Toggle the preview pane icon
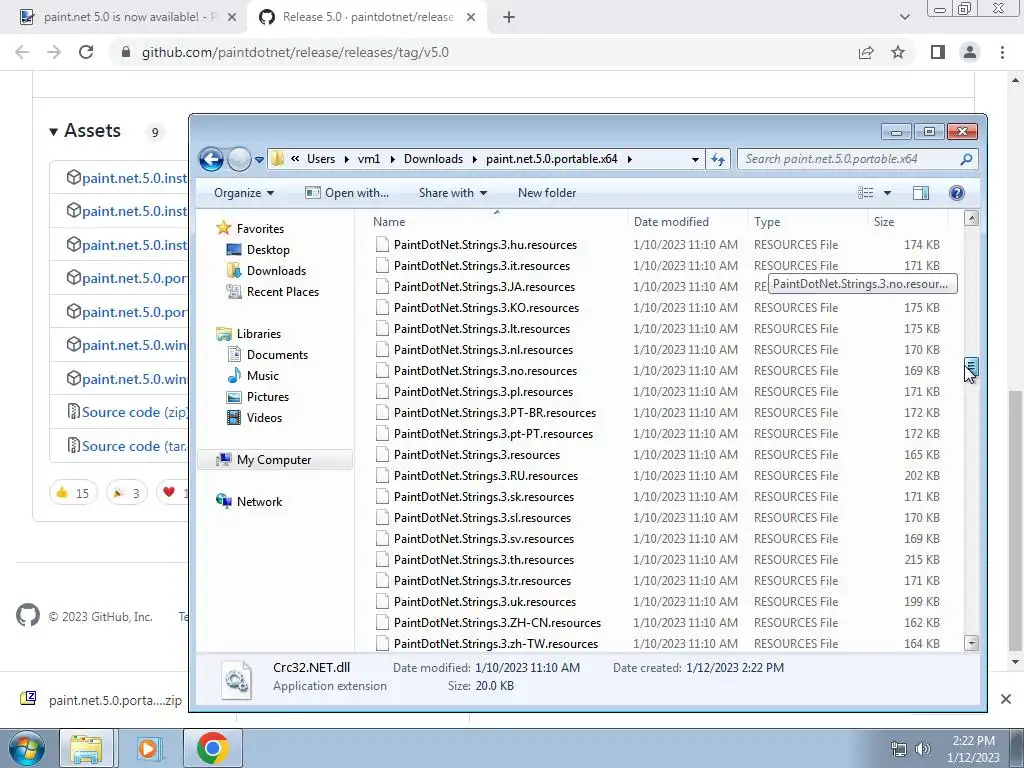 [921, 193]
